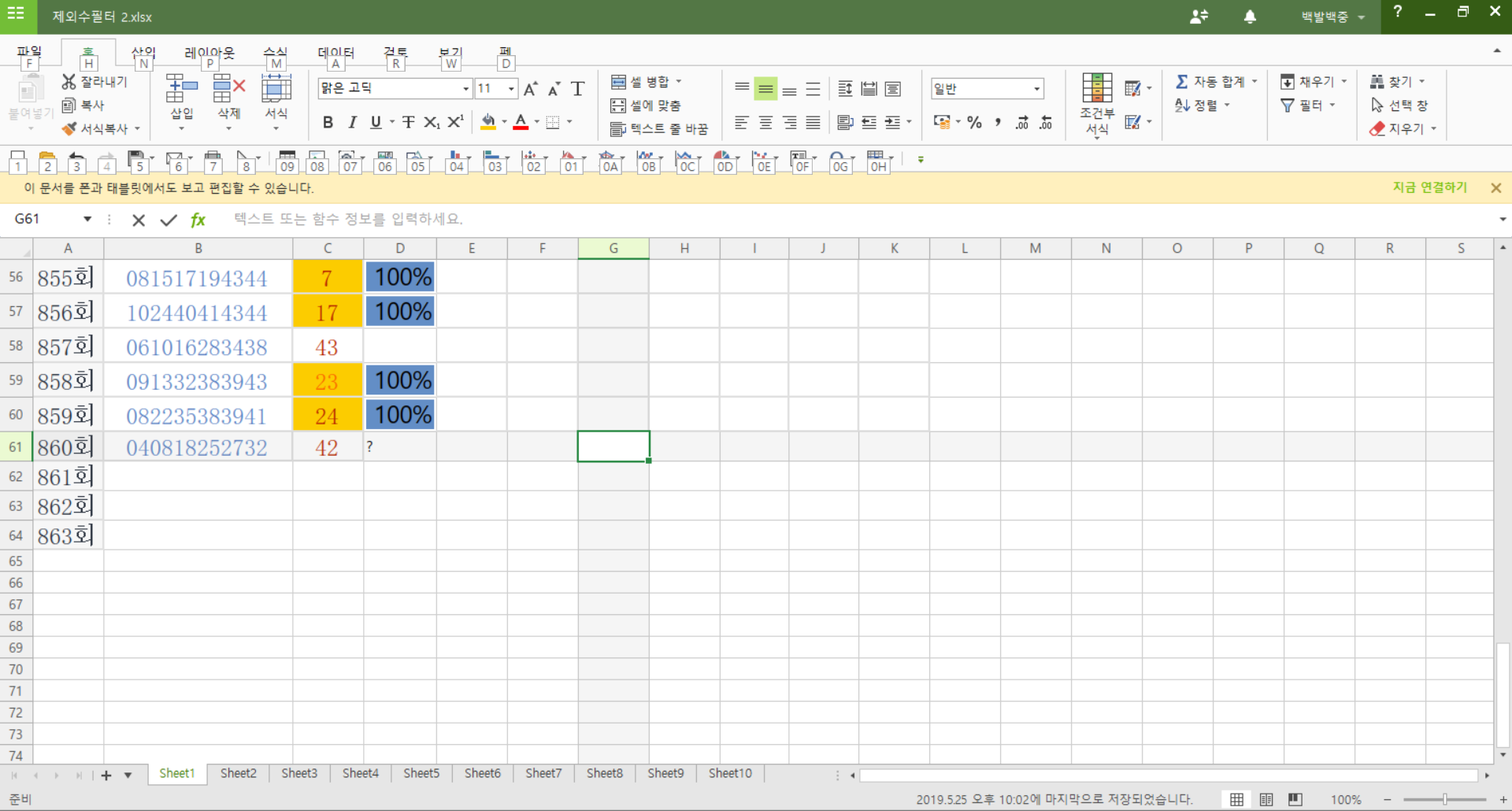Open the Sheet5 worksheet tab
The height and width of the screenshot is (811, 1512).
[x=421, y=773]
